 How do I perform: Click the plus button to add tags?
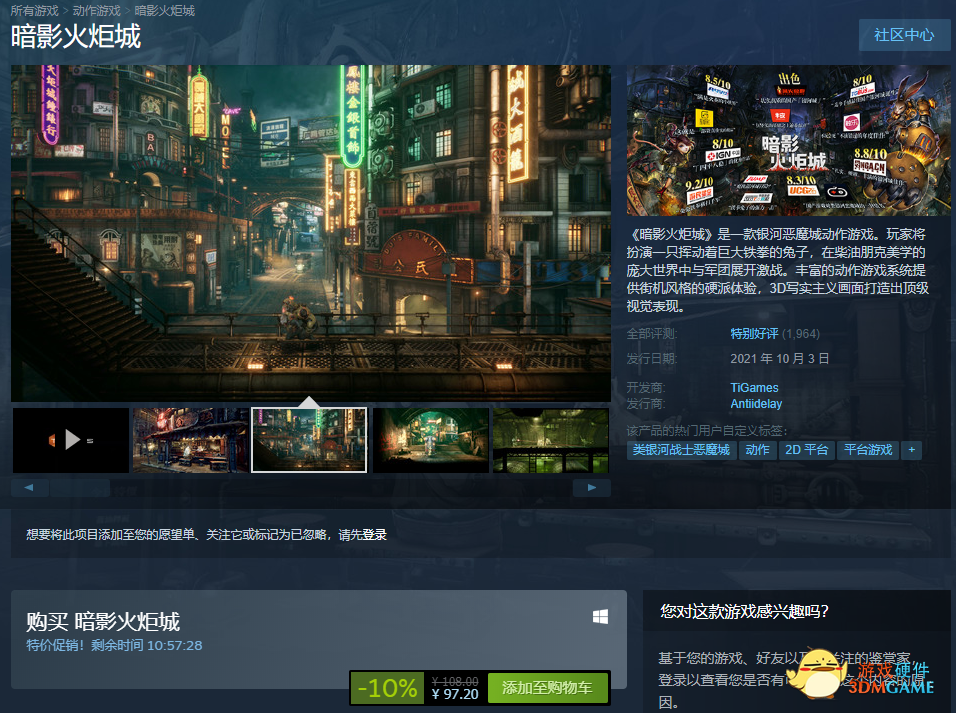pyautogui.click(x=911, y=450)
